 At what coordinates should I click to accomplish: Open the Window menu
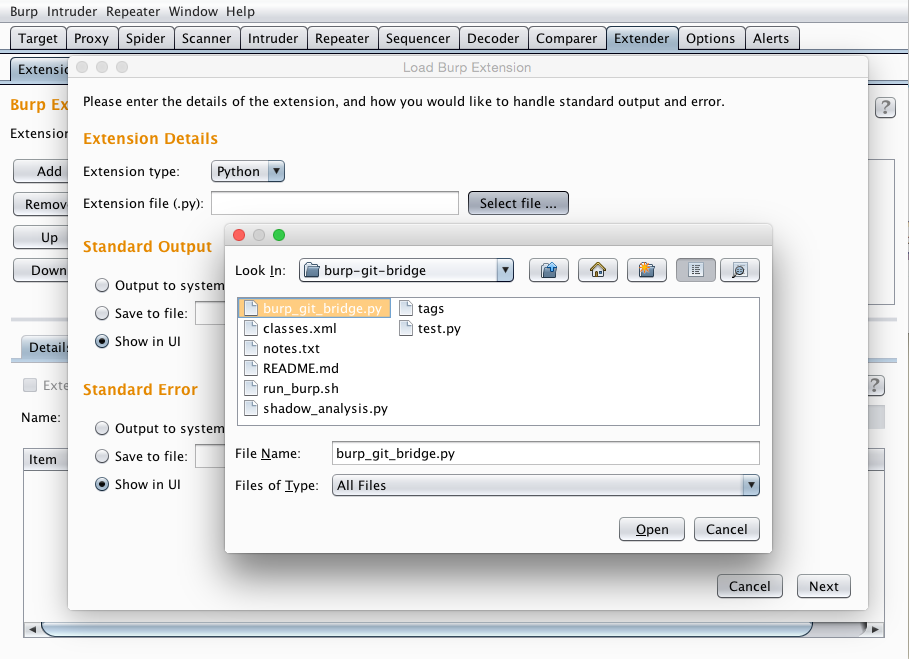point(193,11)
